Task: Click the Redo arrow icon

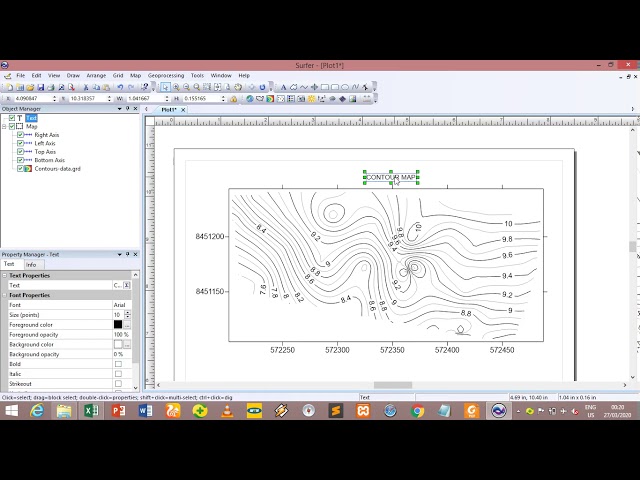Action: tap(131, 87)
